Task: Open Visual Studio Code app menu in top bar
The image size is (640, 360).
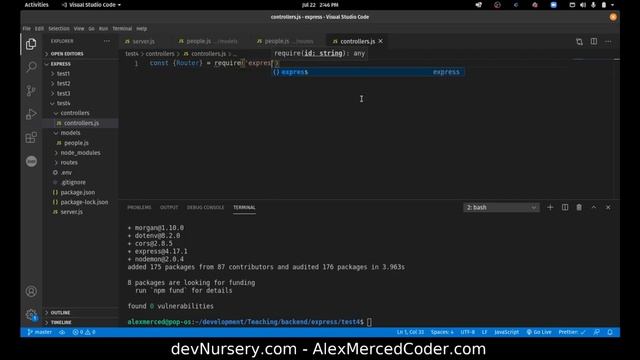Action: click(91, 5)
